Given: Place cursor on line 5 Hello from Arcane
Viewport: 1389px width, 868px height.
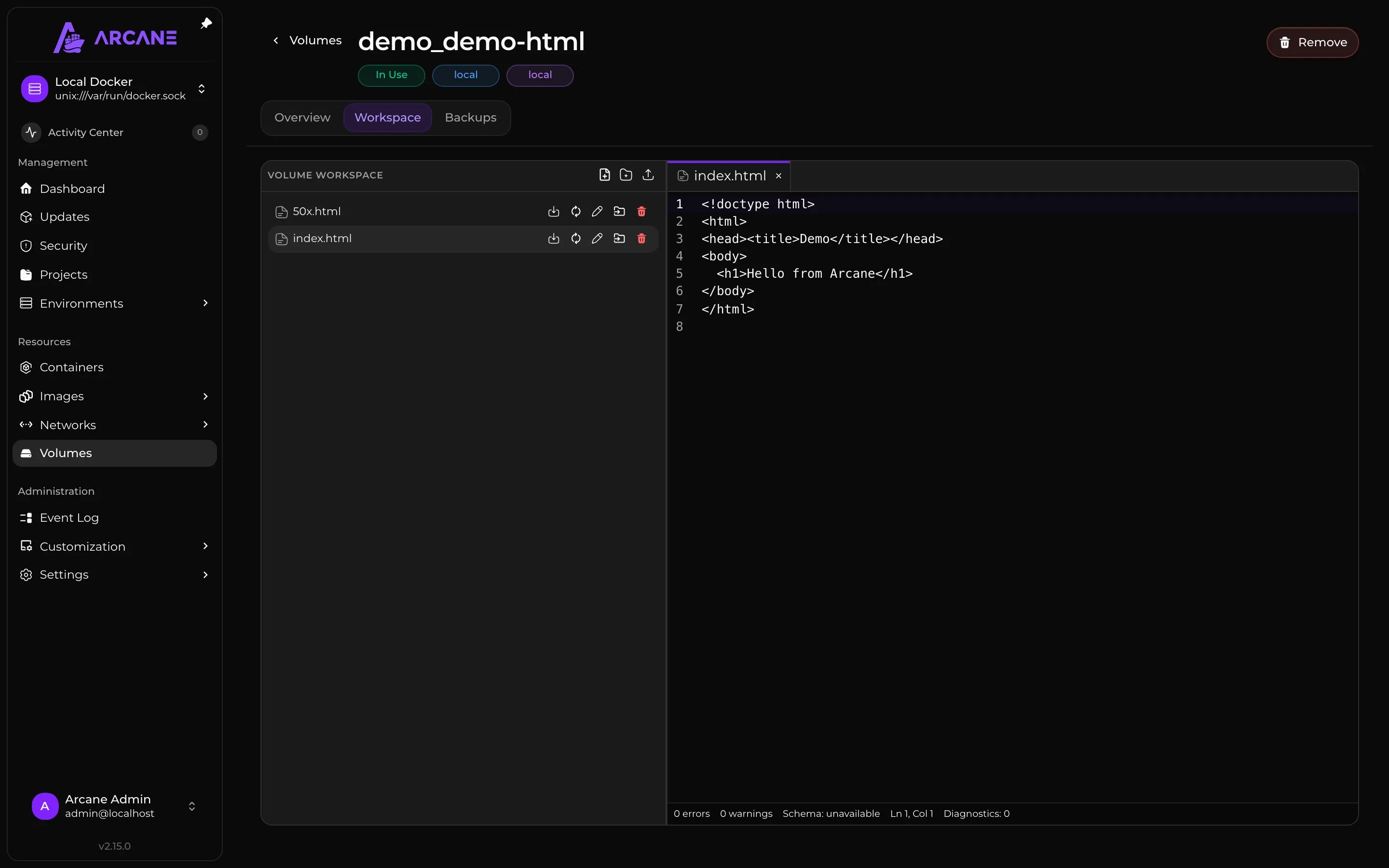Looking at the screenshot, I should [x=815, y=274].
